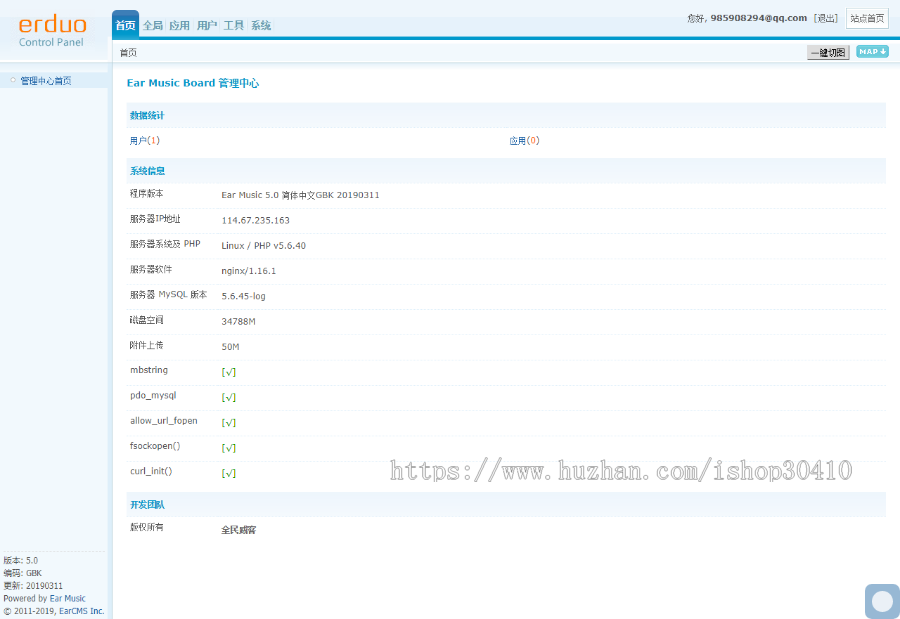Click the allow_url_fopen check mark
Image resolution: width=900 pixels, height=619 pixels.
228,423
